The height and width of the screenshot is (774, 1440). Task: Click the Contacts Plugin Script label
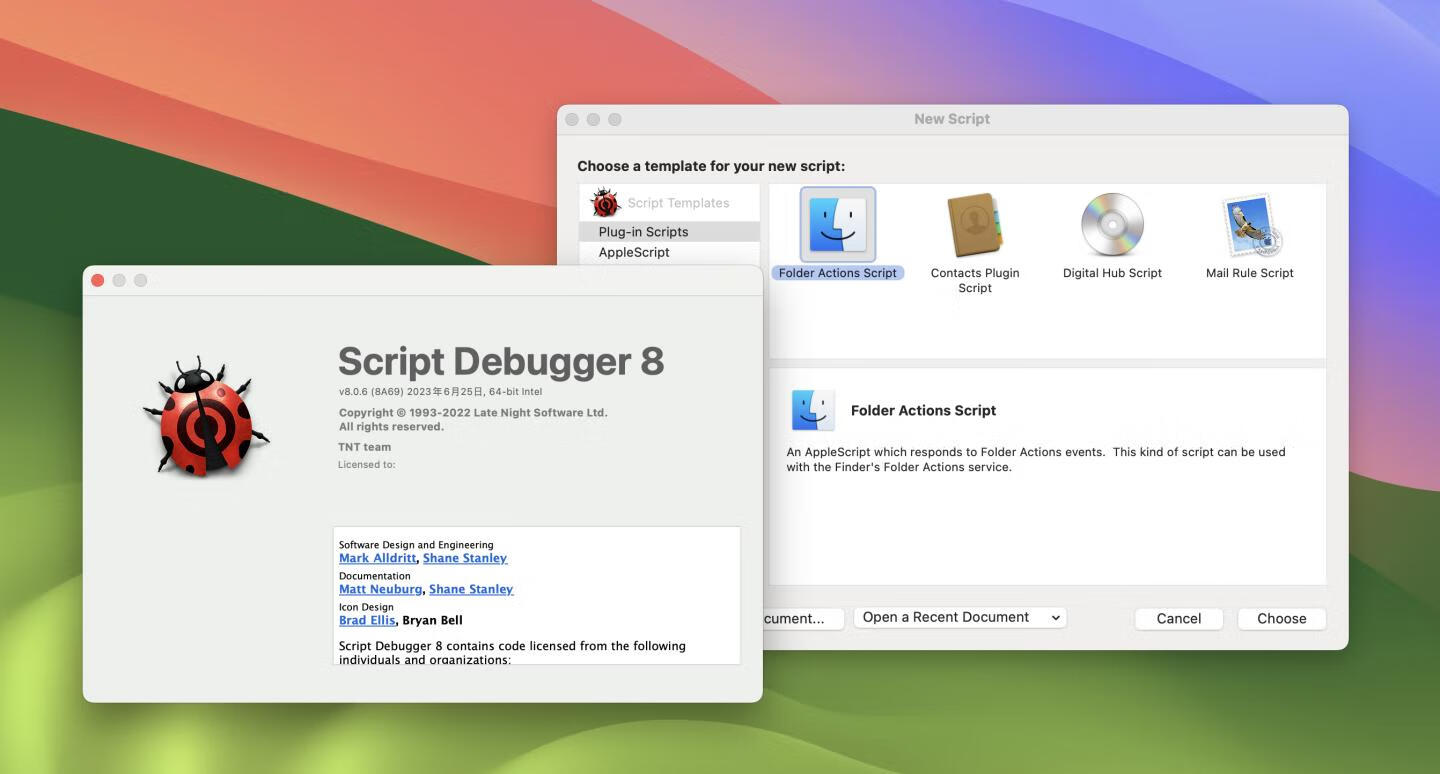point(975,280)
